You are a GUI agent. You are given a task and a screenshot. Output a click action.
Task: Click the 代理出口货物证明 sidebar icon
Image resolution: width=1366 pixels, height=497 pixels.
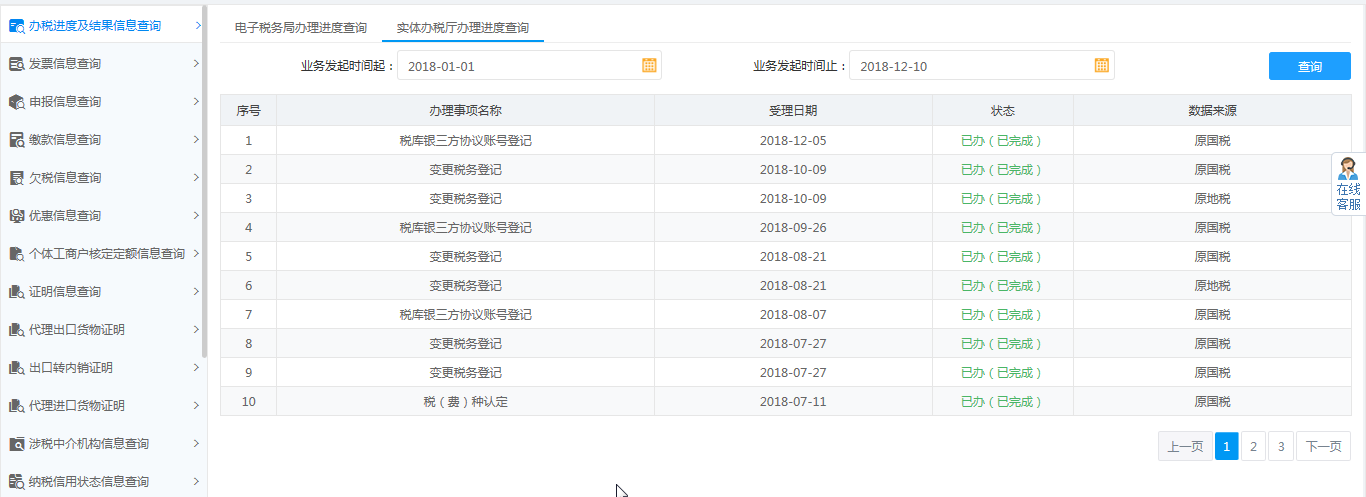pyautogui.click(x=16, y=330)
